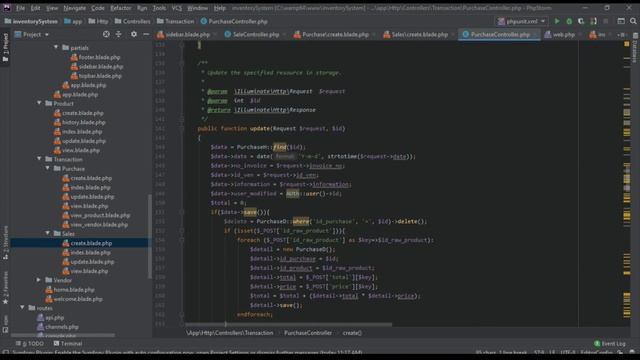Screen dimensions: 640x360
Task: Open the Database tool window stripe
Action: [x=635, y=49]
